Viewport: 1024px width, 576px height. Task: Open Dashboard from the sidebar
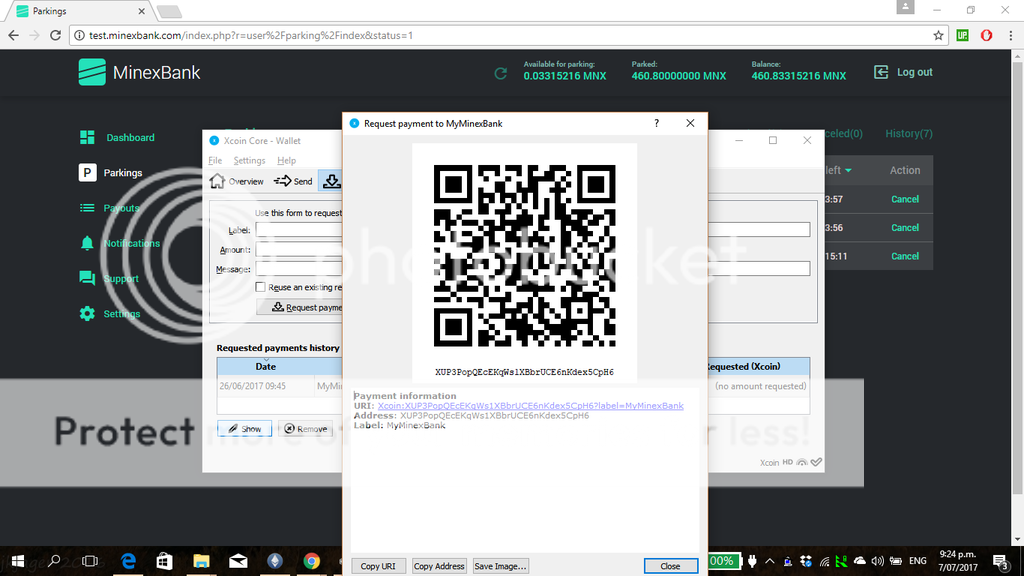coord(118,137)
